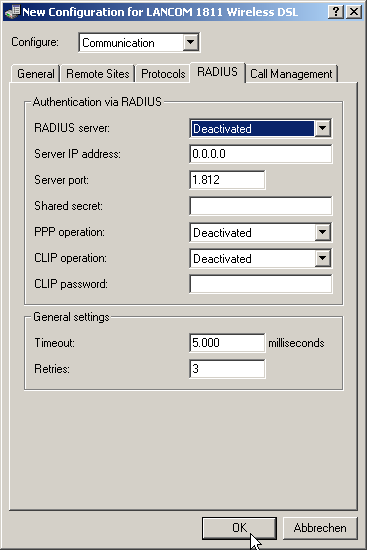
Task: Switch to the General tab
Action: (35, 74)
